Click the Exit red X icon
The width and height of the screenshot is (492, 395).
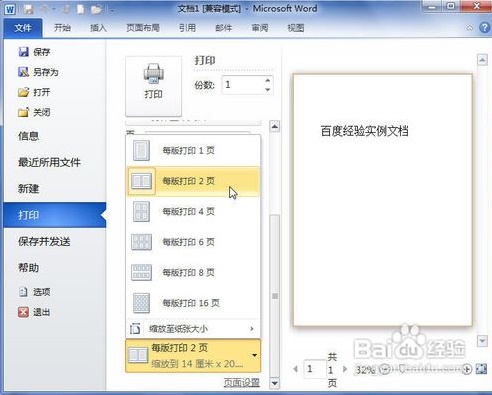(x=23, y=312)
